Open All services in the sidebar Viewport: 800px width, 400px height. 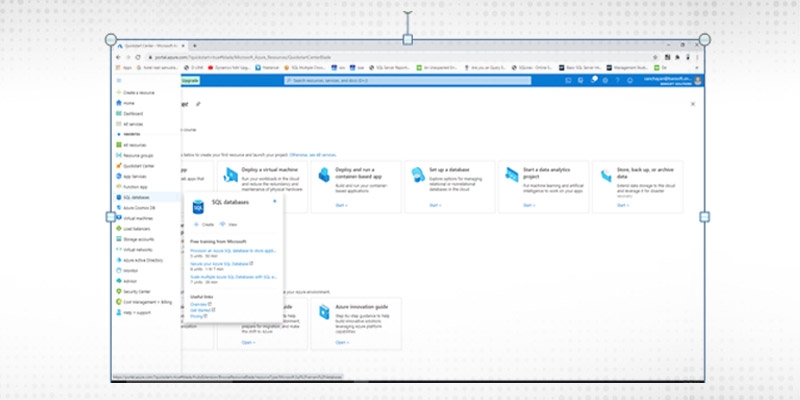point(130,124)
